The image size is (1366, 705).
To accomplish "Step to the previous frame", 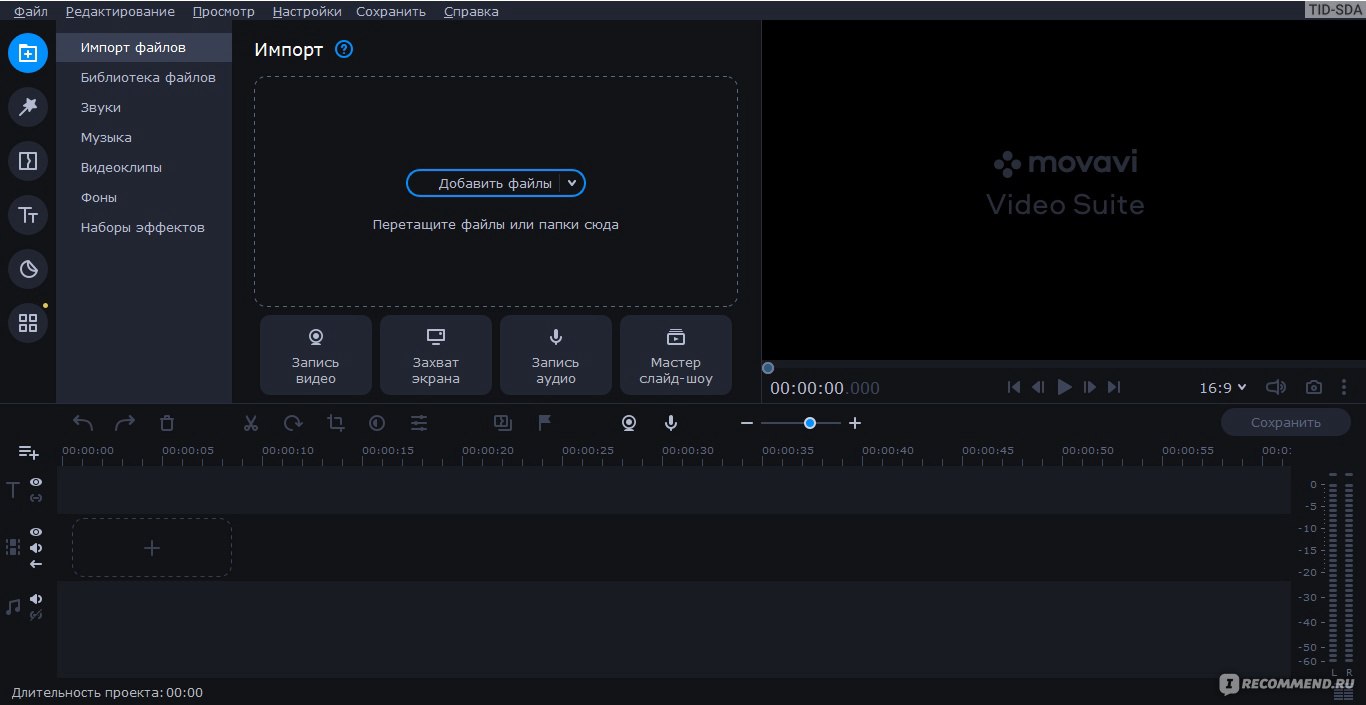I will coord(1039,387).
